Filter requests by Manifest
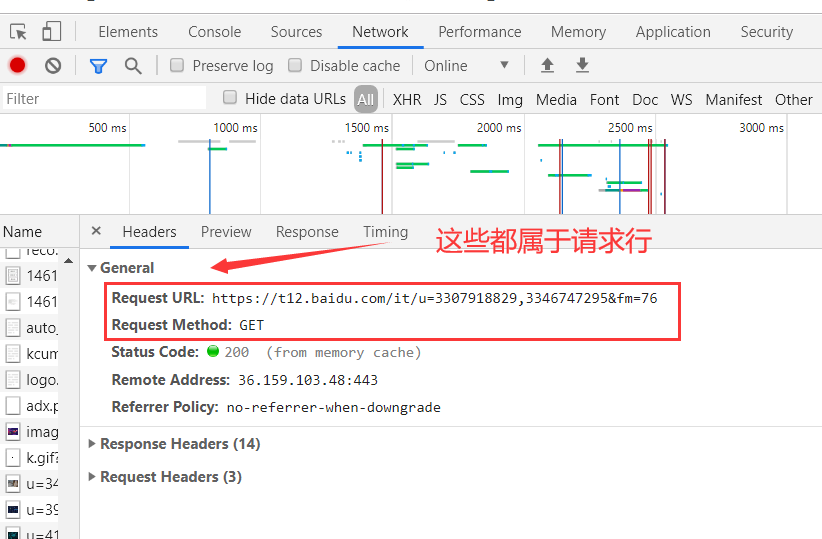822x539 pixels. (734, 100)
